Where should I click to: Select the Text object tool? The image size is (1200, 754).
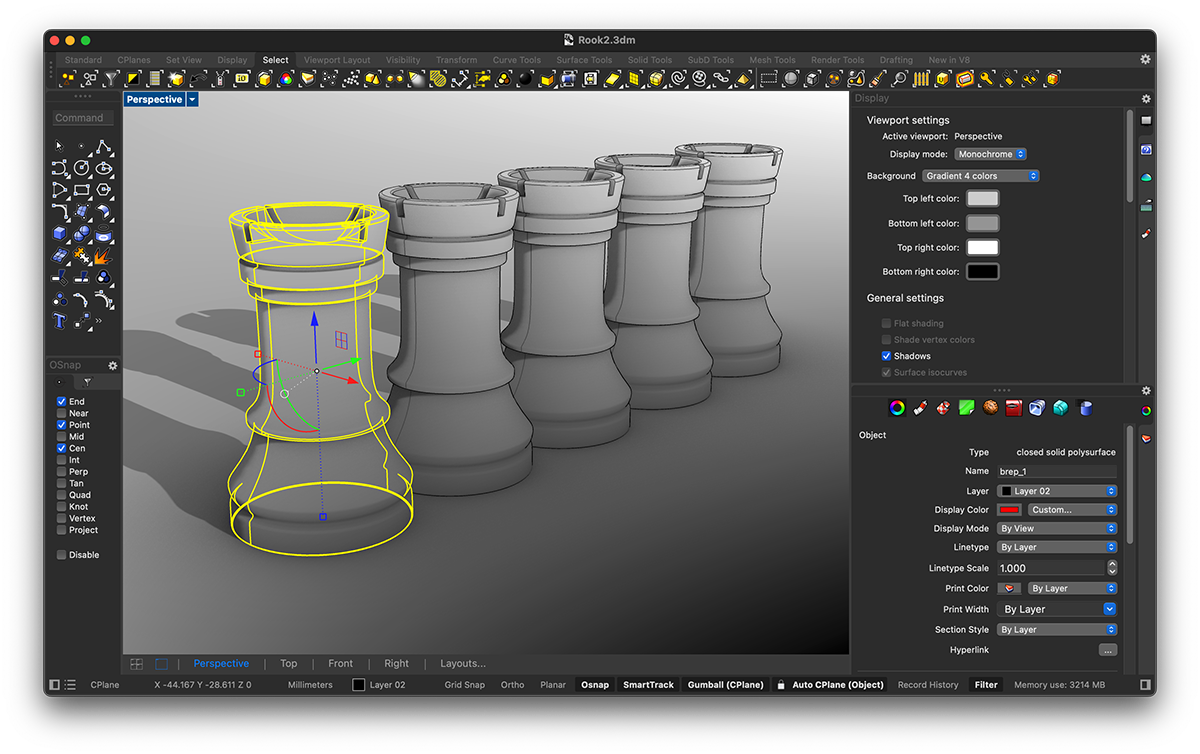[60, 321]
